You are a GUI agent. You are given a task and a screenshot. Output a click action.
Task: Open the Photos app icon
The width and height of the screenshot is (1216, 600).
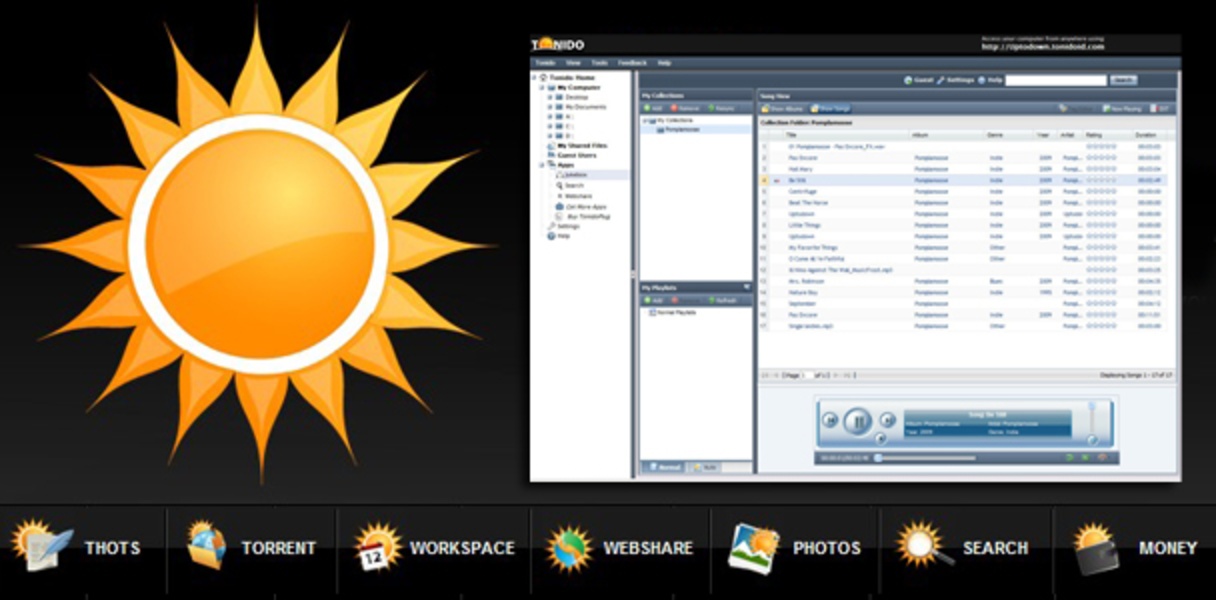click(753, 547)
